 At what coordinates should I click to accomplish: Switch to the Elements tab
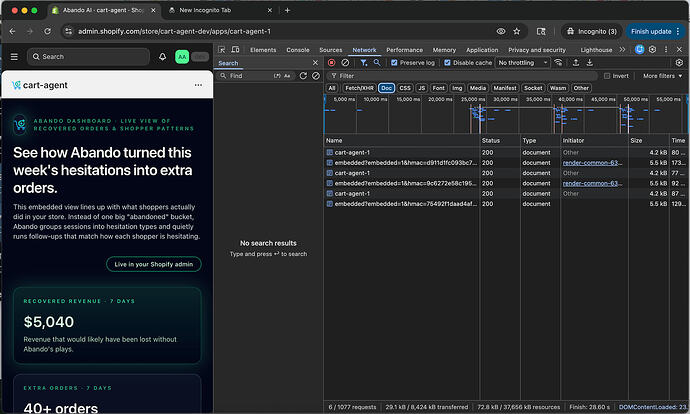(263, 50)
